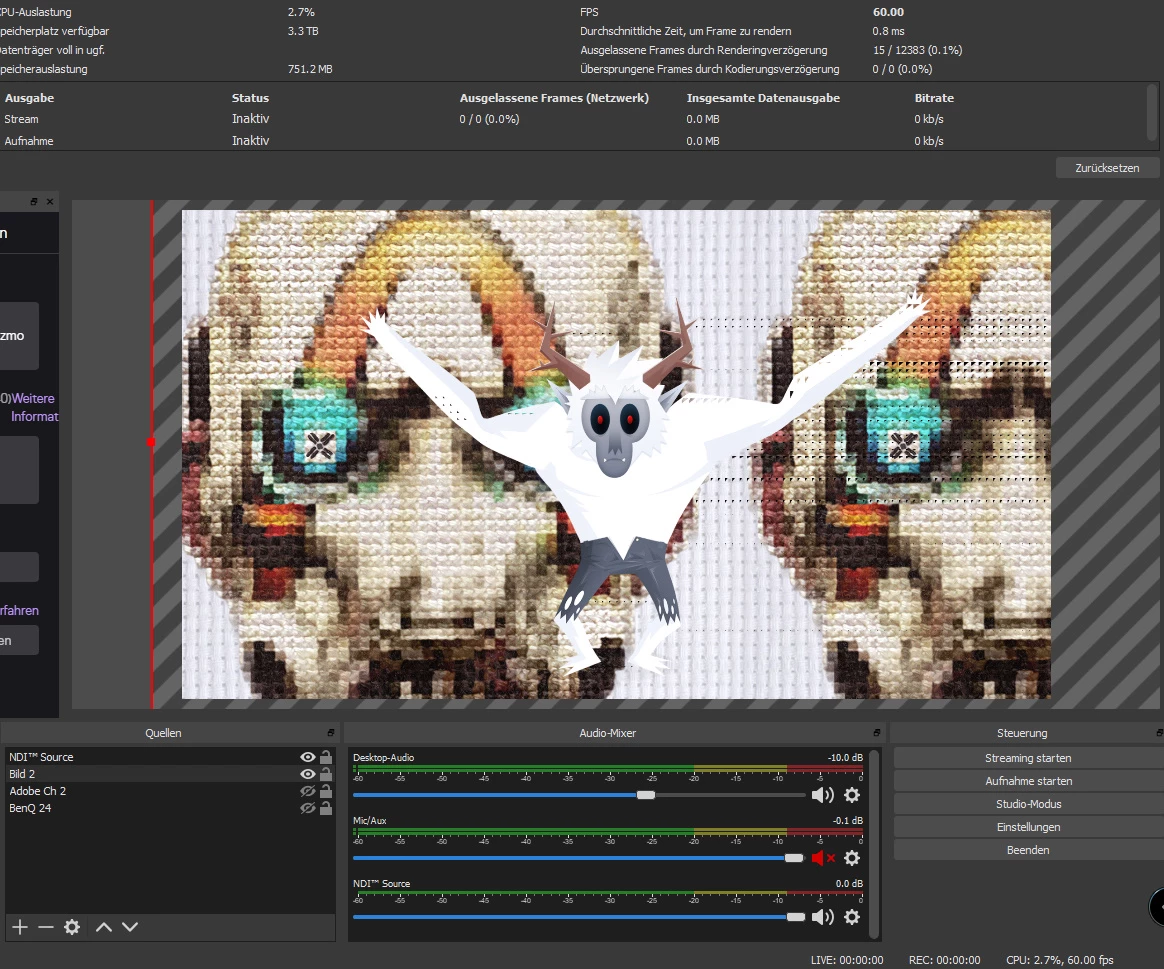
Task: Undock the Quellen panel
Action: pos(330,733)
